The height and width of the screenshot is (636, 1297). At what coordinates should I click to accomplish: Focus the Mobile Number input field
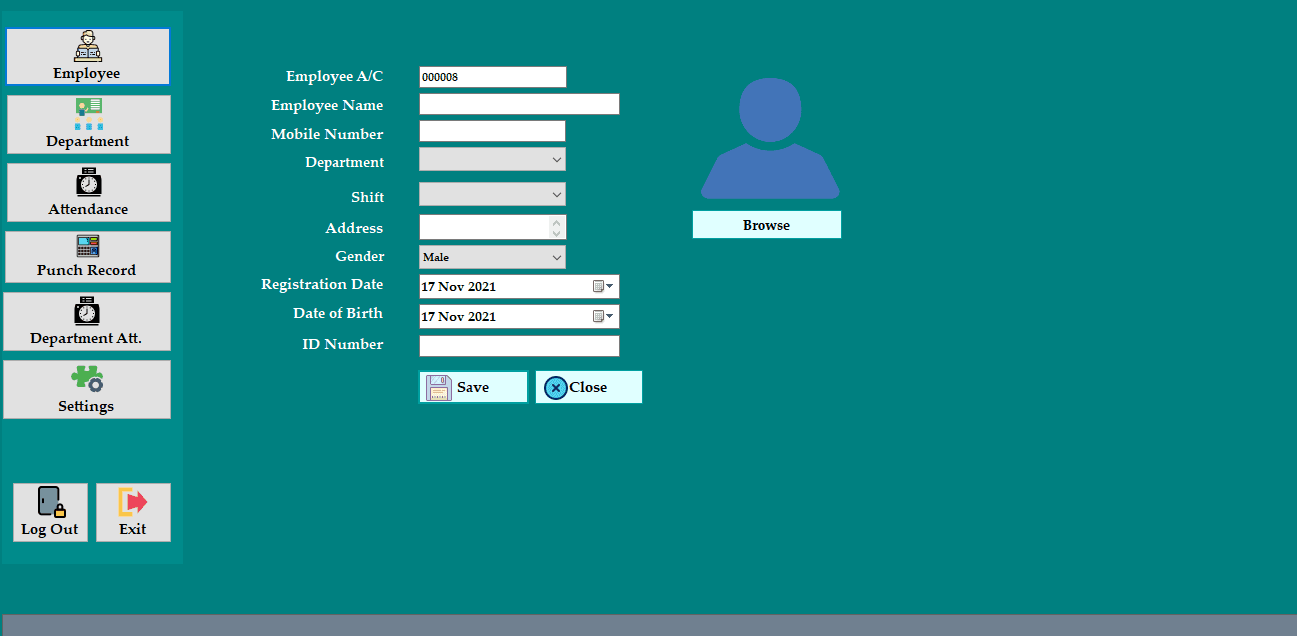(x=492, y=131)
